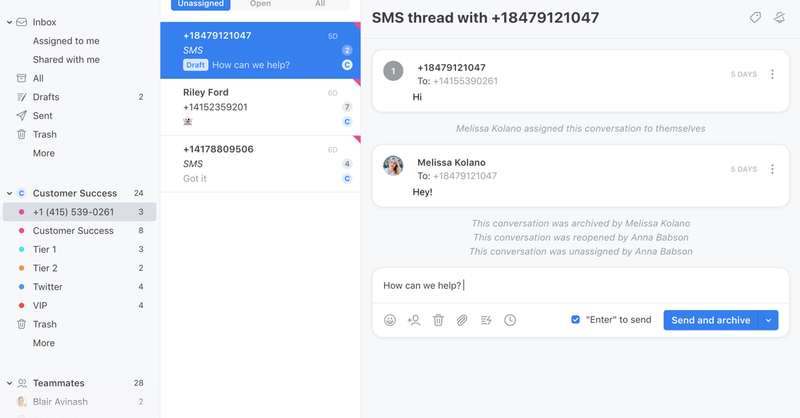This screenshot has height=418, width=800.
Task: Click into the reply message text field
Action: pos(581,285)
